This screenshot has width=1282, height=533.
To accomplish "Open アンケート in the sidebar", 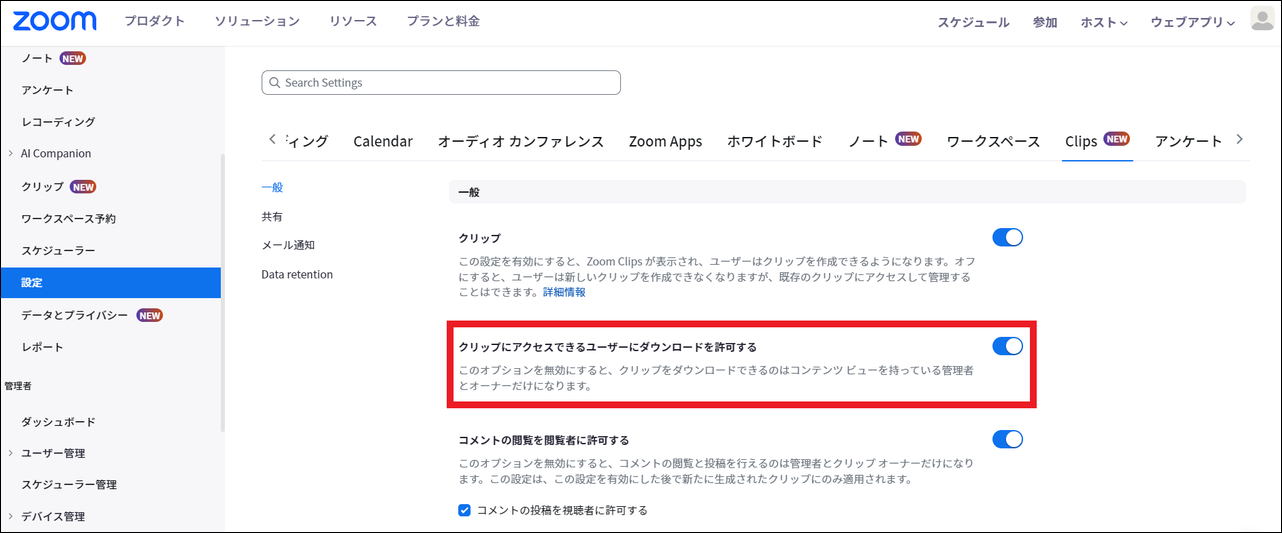I will click(48, 90).
